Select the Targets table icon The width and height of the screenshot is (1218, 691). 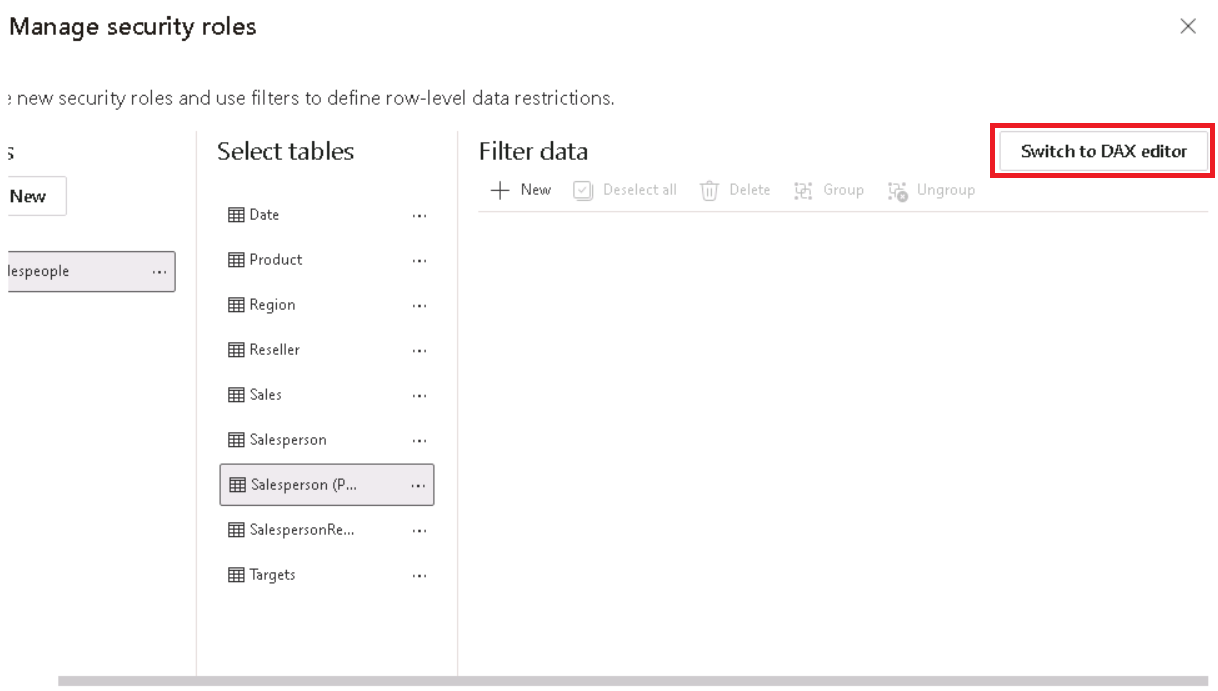pyautogui.click(x=236, y=575)
